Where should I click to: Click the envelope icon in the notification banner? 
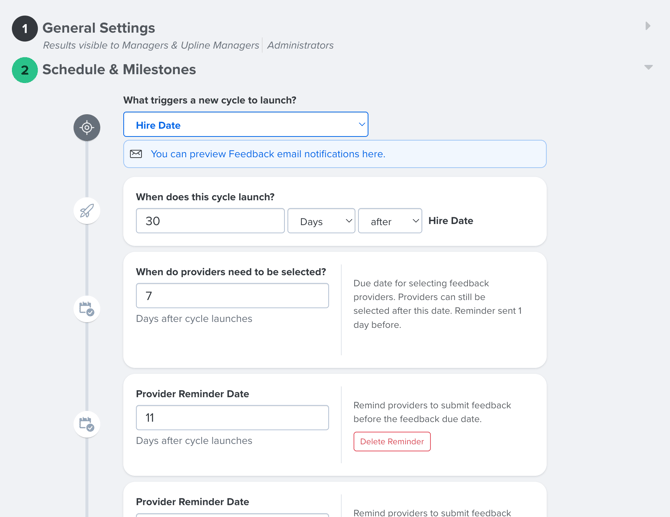(136, 154)
